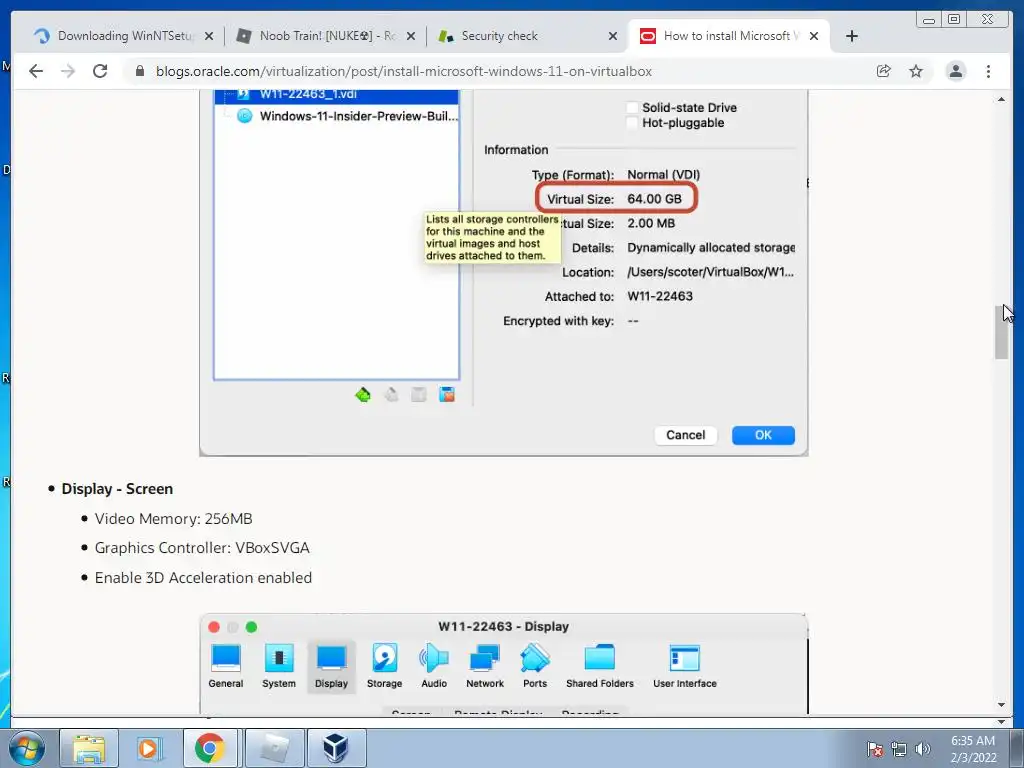1024x768 pixels.
Task: Click the forward navigation arrow
Action: point(68,71)
